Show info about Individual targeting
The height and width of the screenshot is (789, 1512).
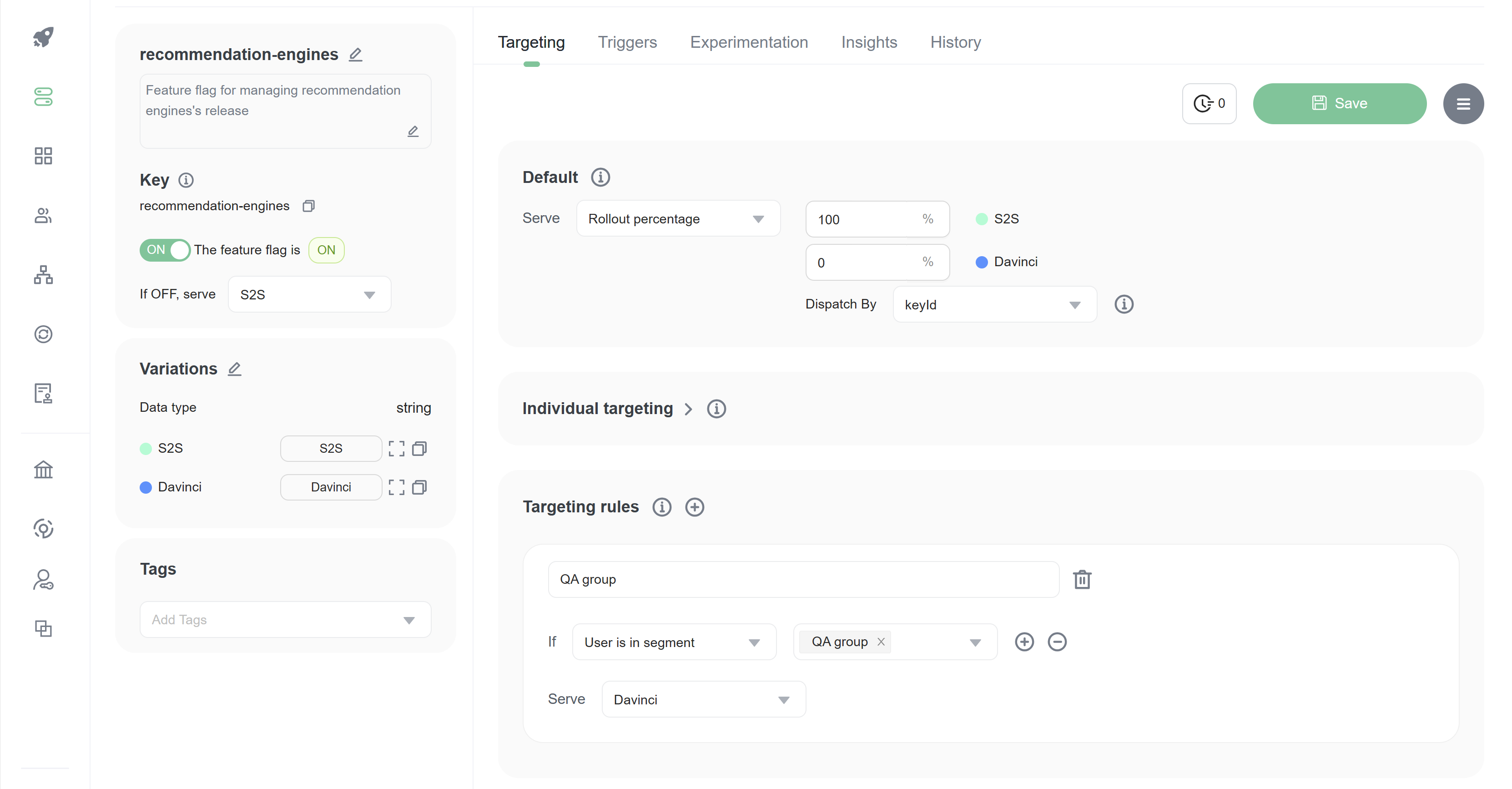pyautogui.click(x=716, y=409)
